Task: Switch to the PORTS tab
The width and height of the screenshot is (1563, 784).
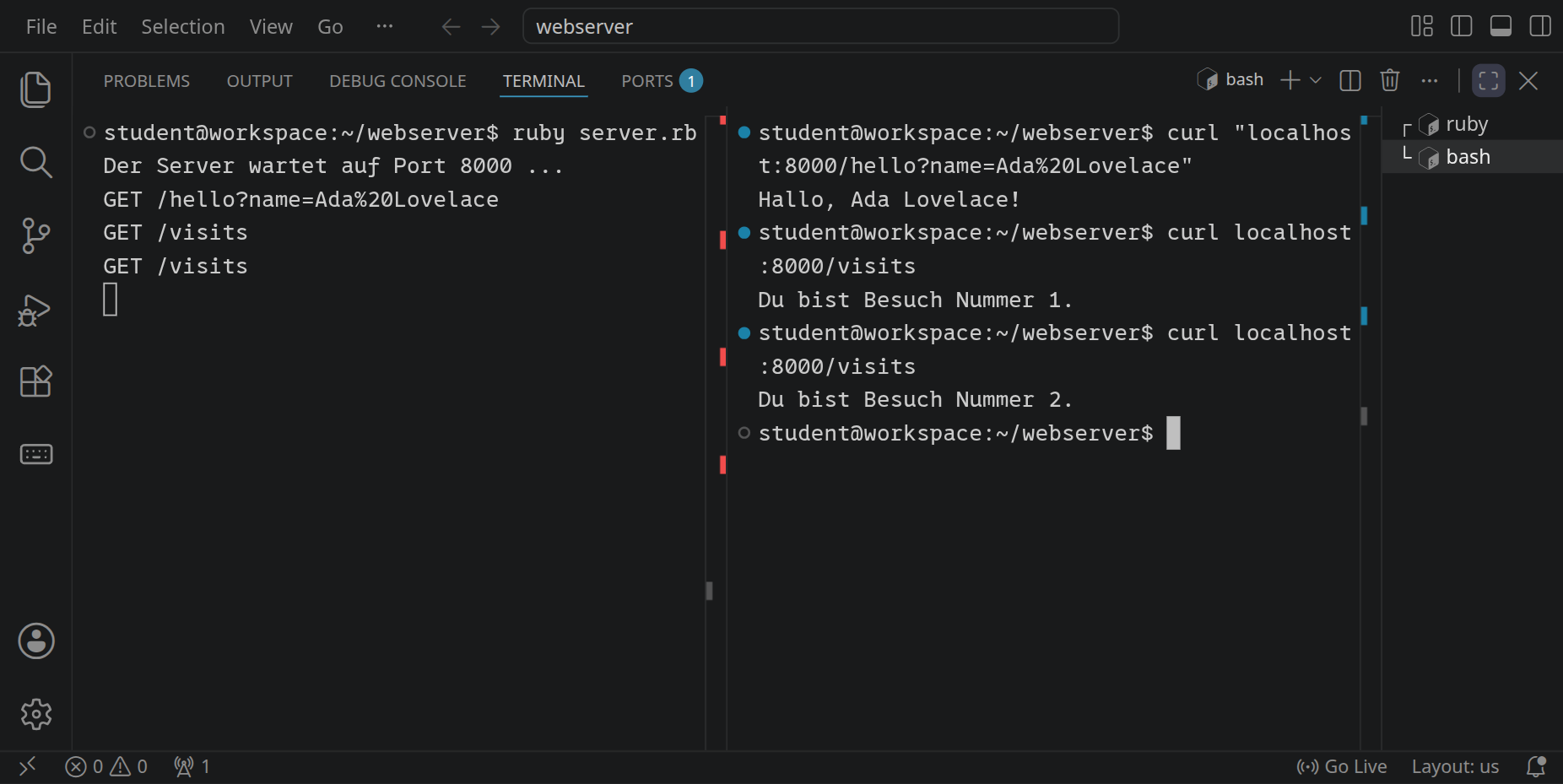Action: click(x=662, y=81)
